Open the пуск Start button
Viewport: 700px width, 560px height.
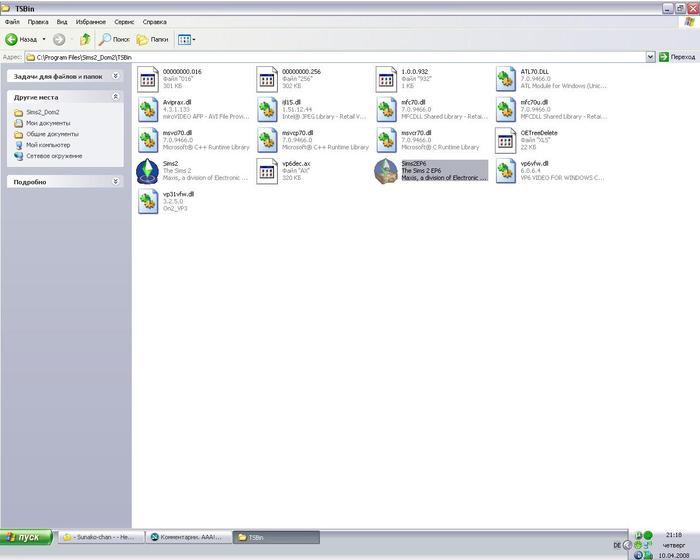point(26,537)
